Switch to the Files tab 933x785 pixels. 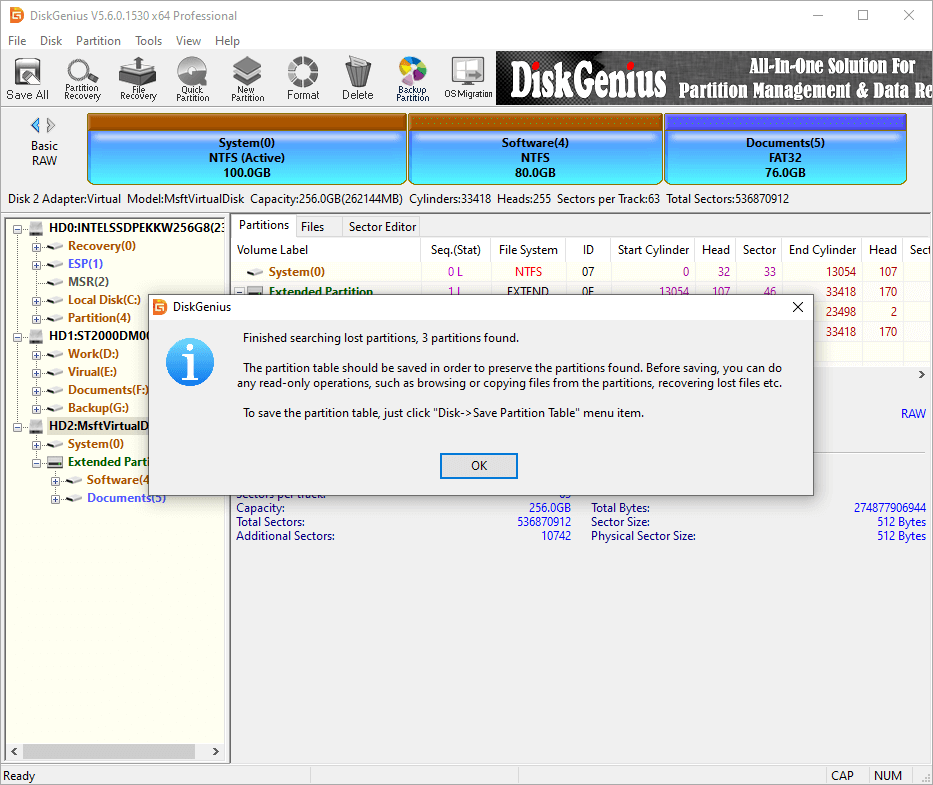click(x=312, y=227)
